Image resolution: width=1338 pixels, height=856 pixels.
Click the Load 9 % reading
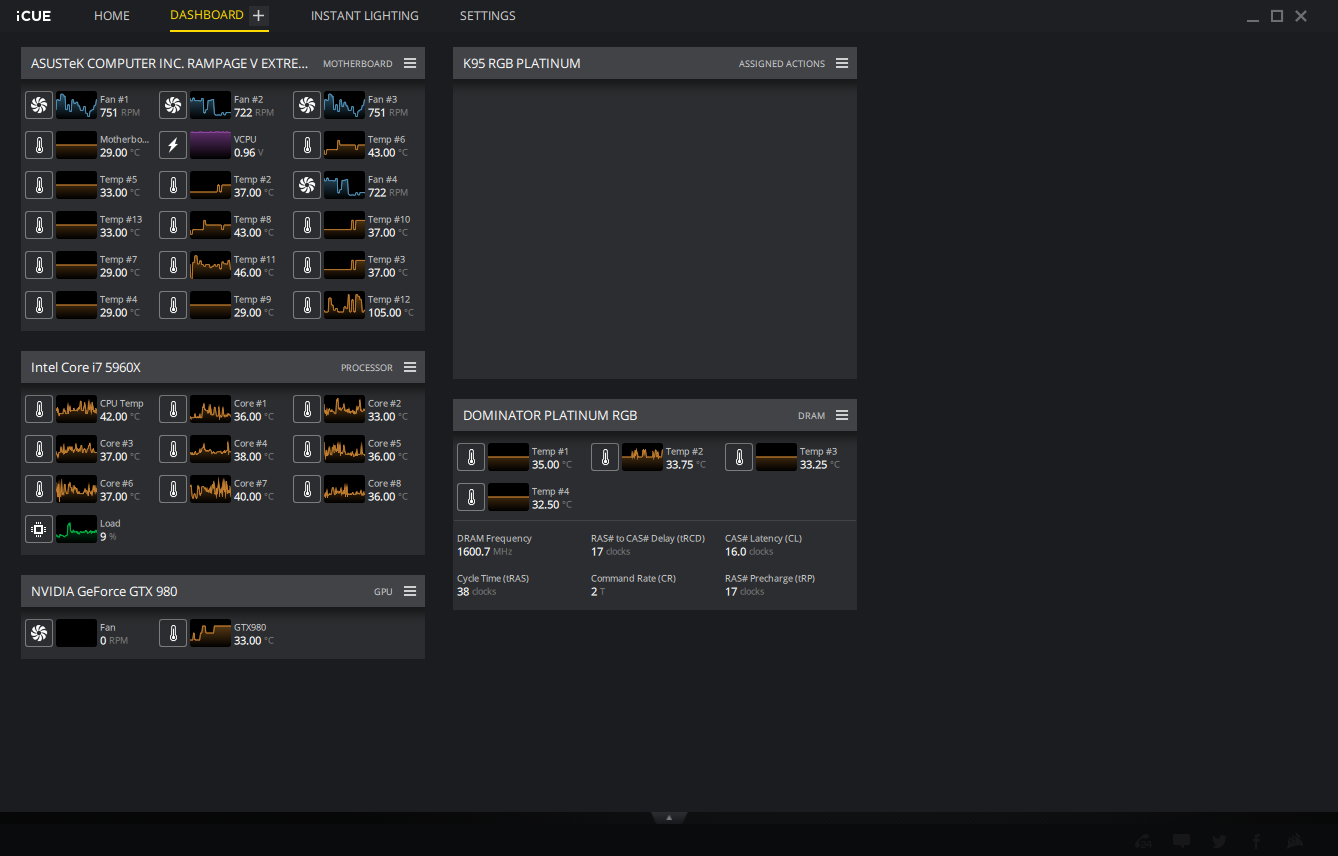(x=108, y=537)
